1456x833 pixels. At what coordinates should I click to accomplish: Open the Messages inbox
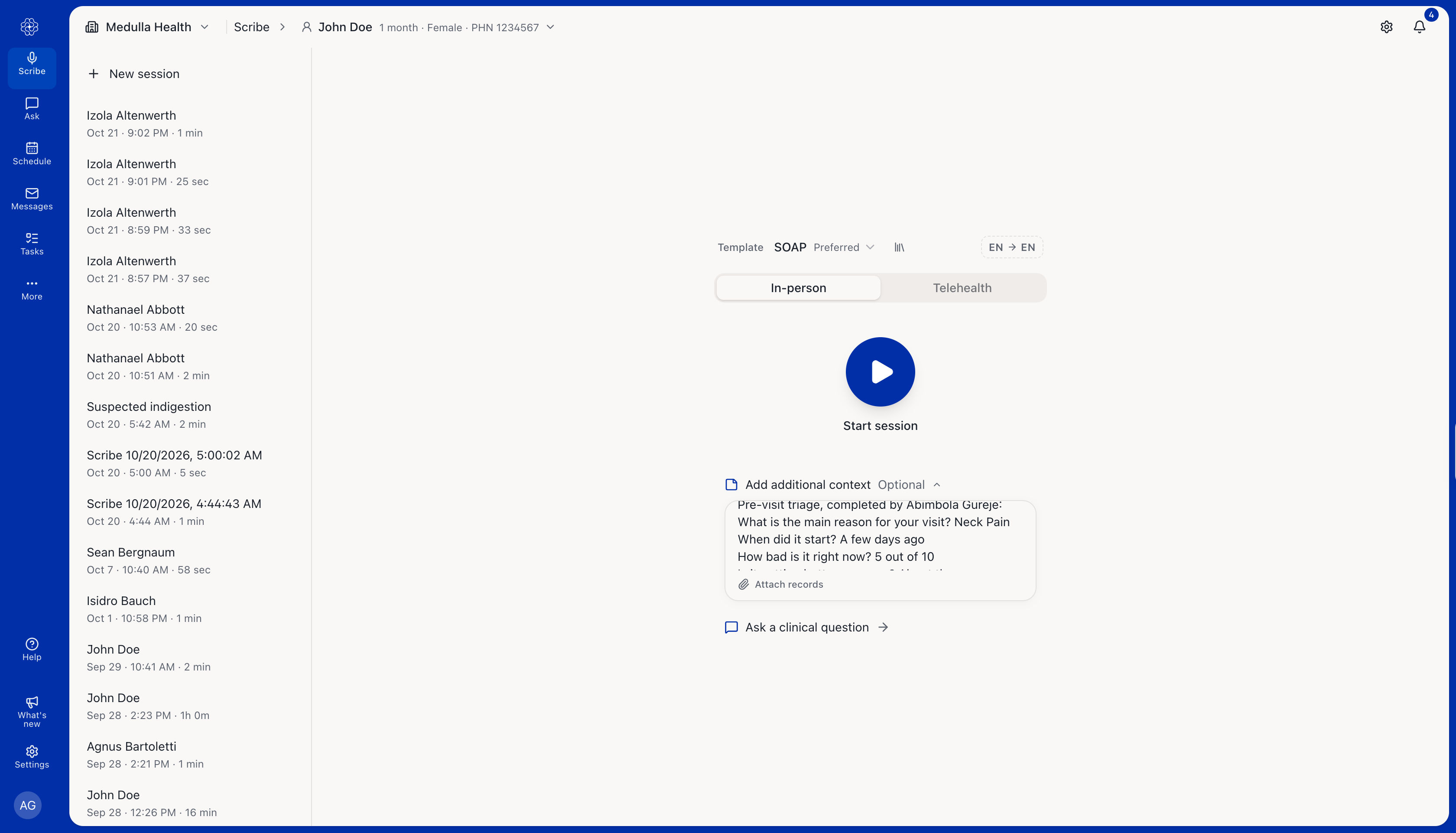pyautogui.click(x=32, y=199)
